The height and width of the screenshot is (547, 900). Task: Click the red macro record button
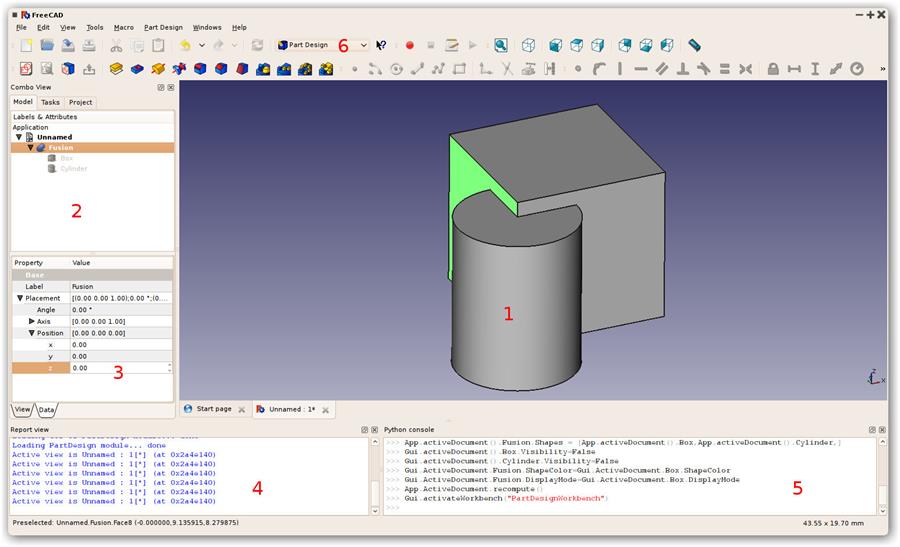pos(409,46)
